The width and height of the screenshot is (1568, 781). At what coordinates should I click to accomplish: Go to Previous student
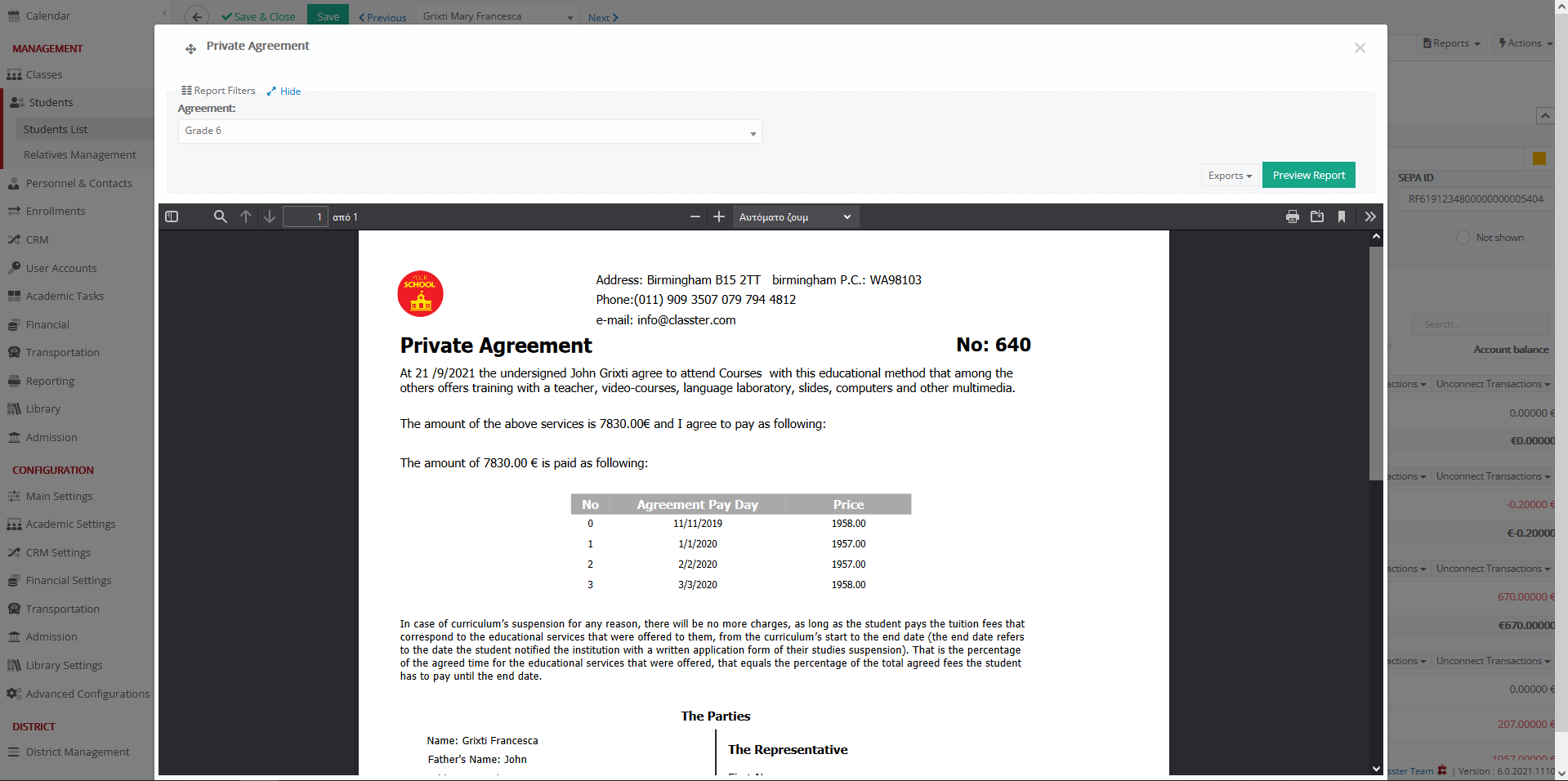coord(382,17)
